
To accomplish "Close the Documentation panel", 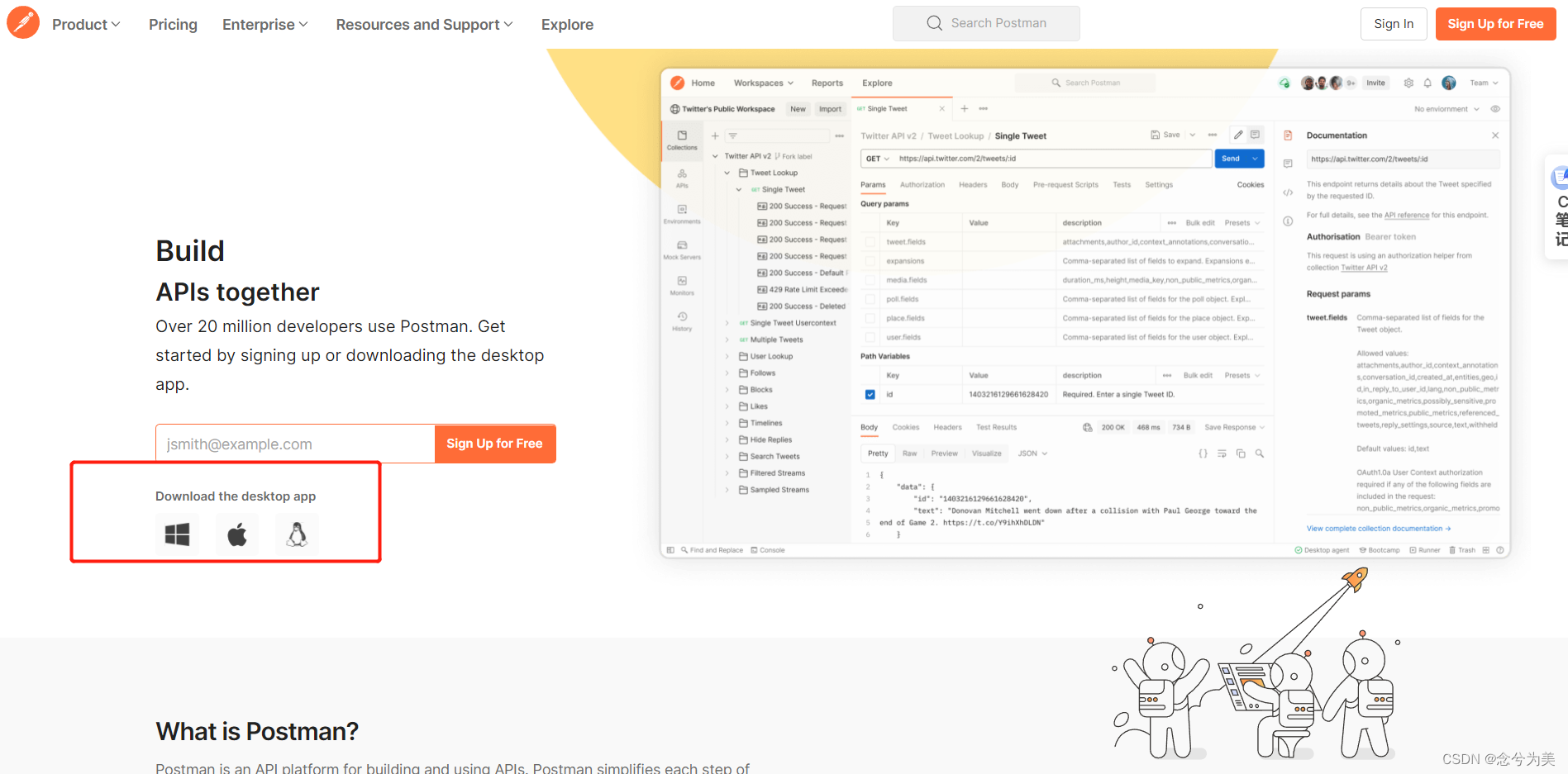I will tap(1495, 135).
